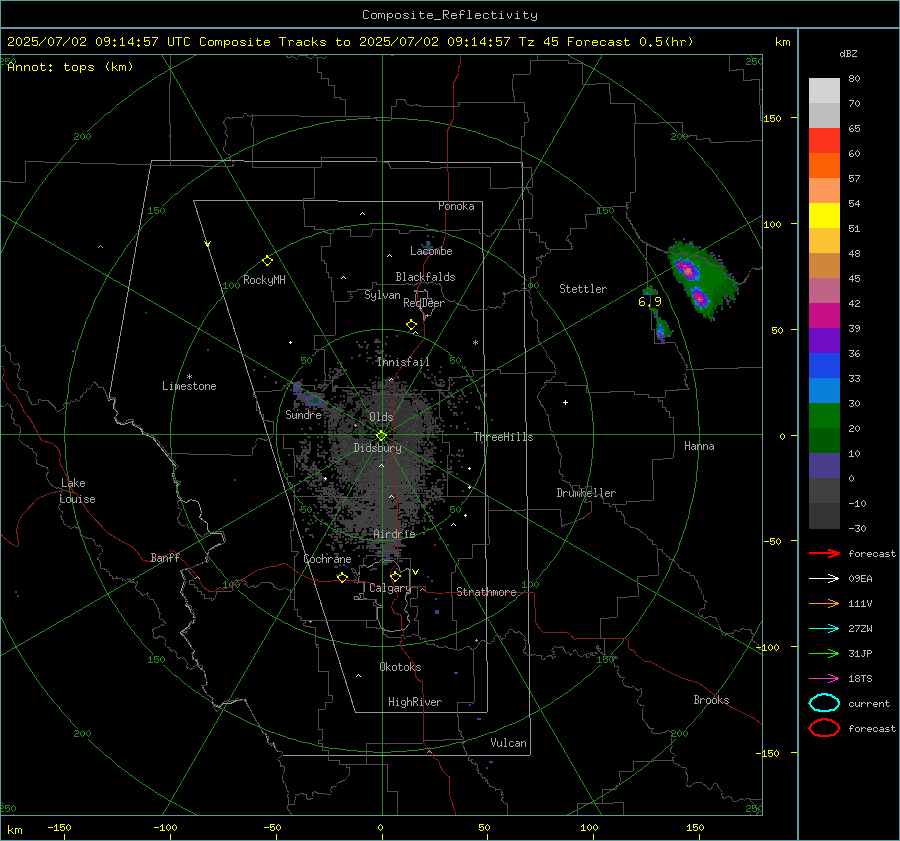Click the Ponoka city label
Viewport: 900px width, 841px height.
pos(456,206)
